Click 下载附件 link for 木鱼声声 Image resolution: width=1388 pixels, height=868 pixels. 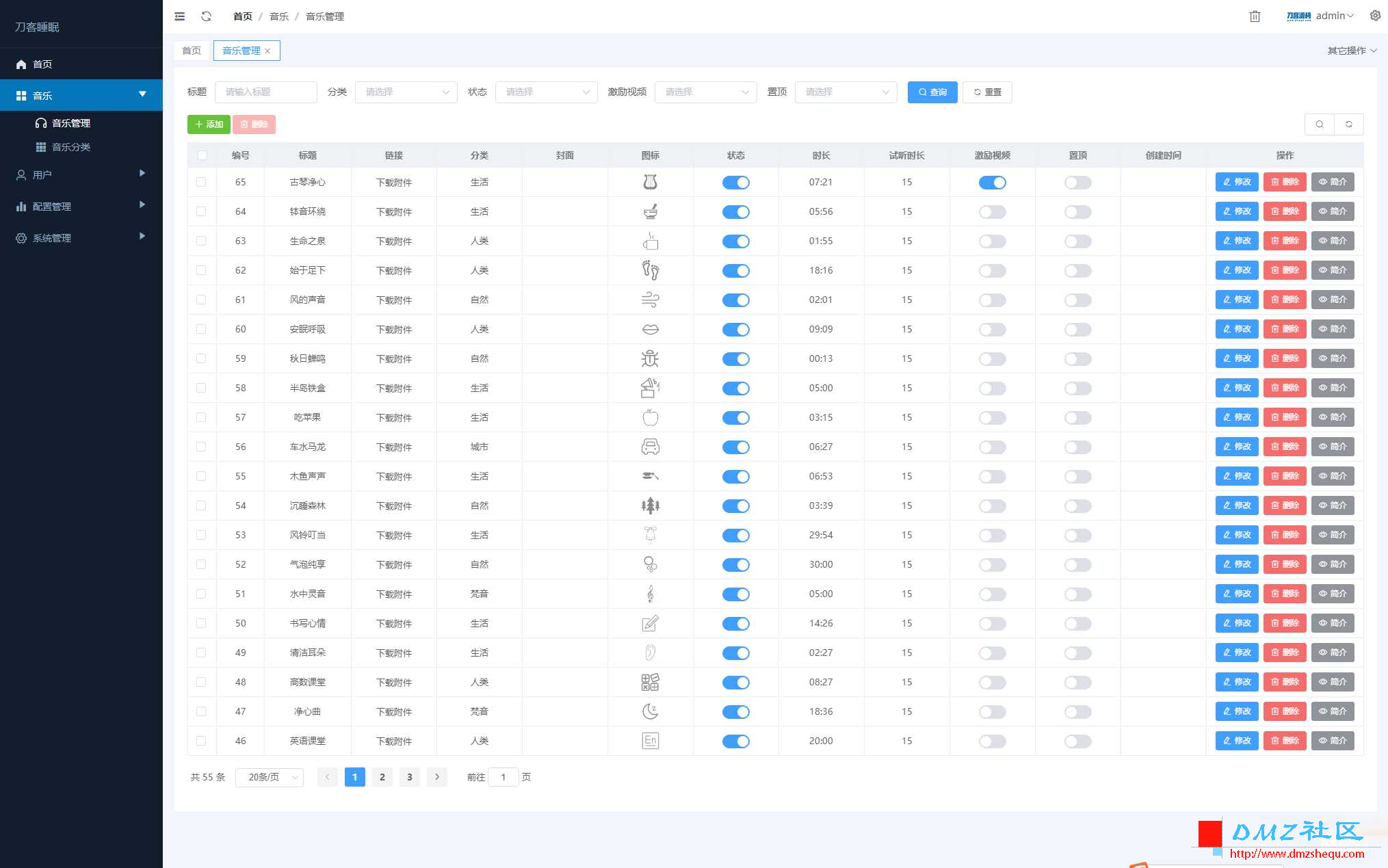coord(394,477)
